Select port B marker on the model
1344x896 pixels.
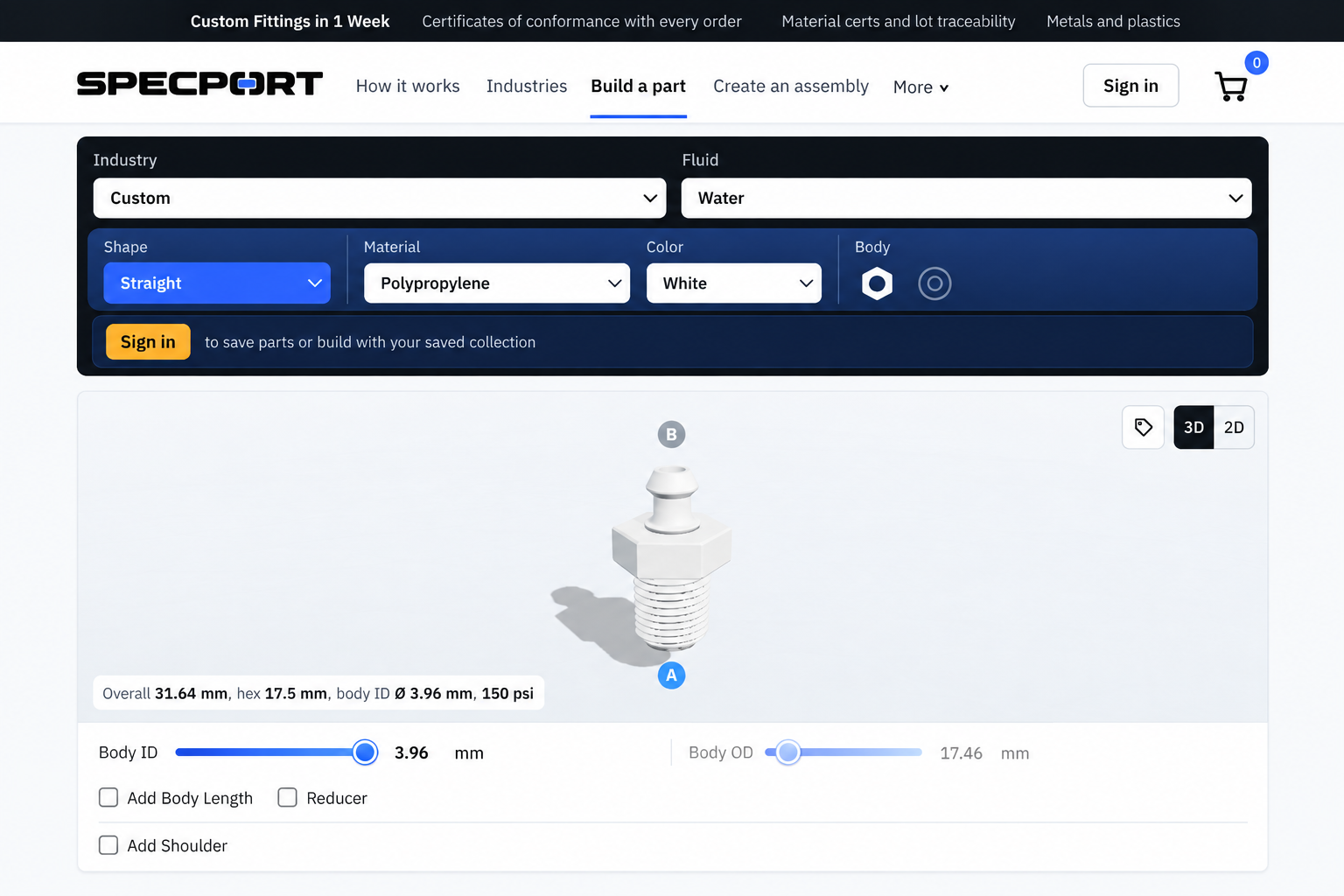pos(671,434)
